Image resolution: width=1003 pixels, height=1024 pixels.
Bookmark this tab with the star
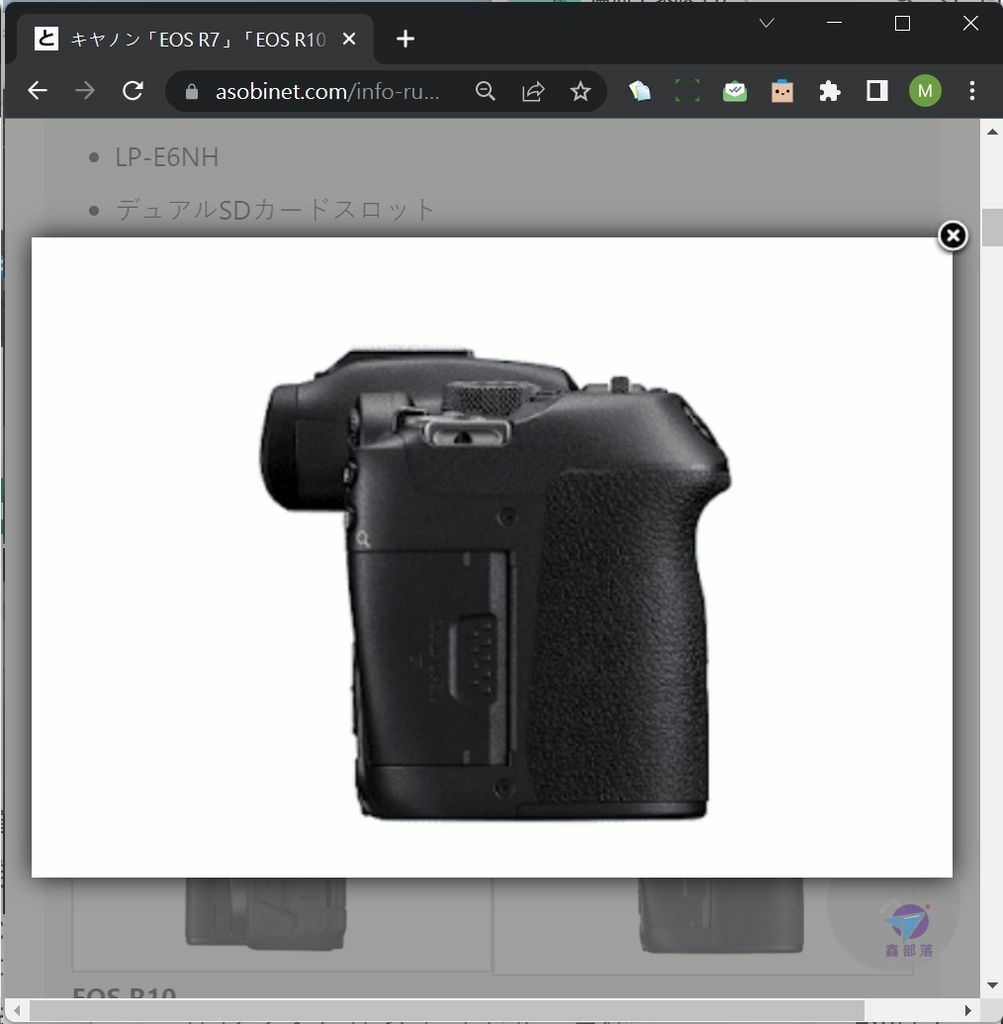click(580, 91)
